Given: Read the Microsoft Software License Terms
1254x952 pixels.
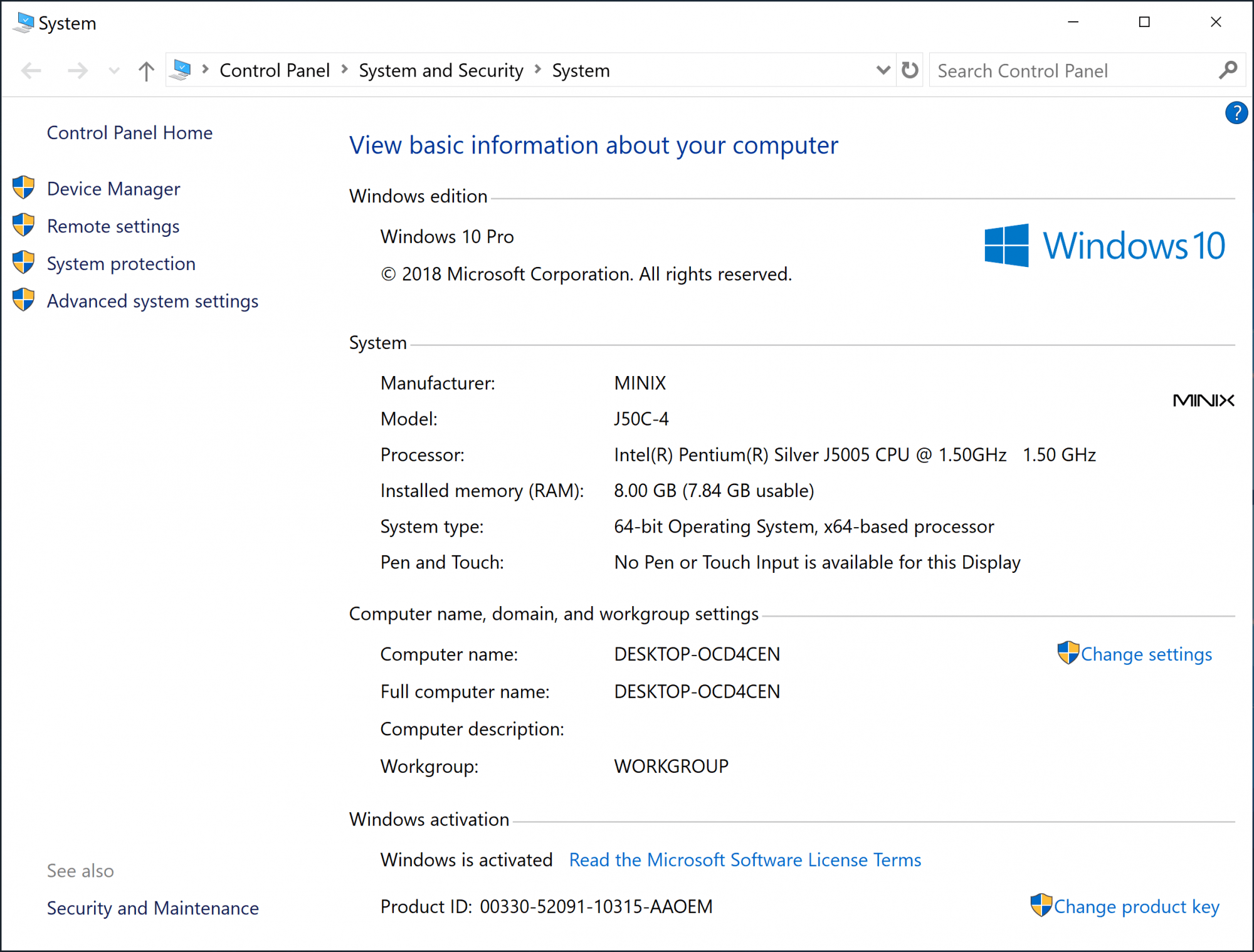Looking at the screenshot, I should [x=745, y=860].
